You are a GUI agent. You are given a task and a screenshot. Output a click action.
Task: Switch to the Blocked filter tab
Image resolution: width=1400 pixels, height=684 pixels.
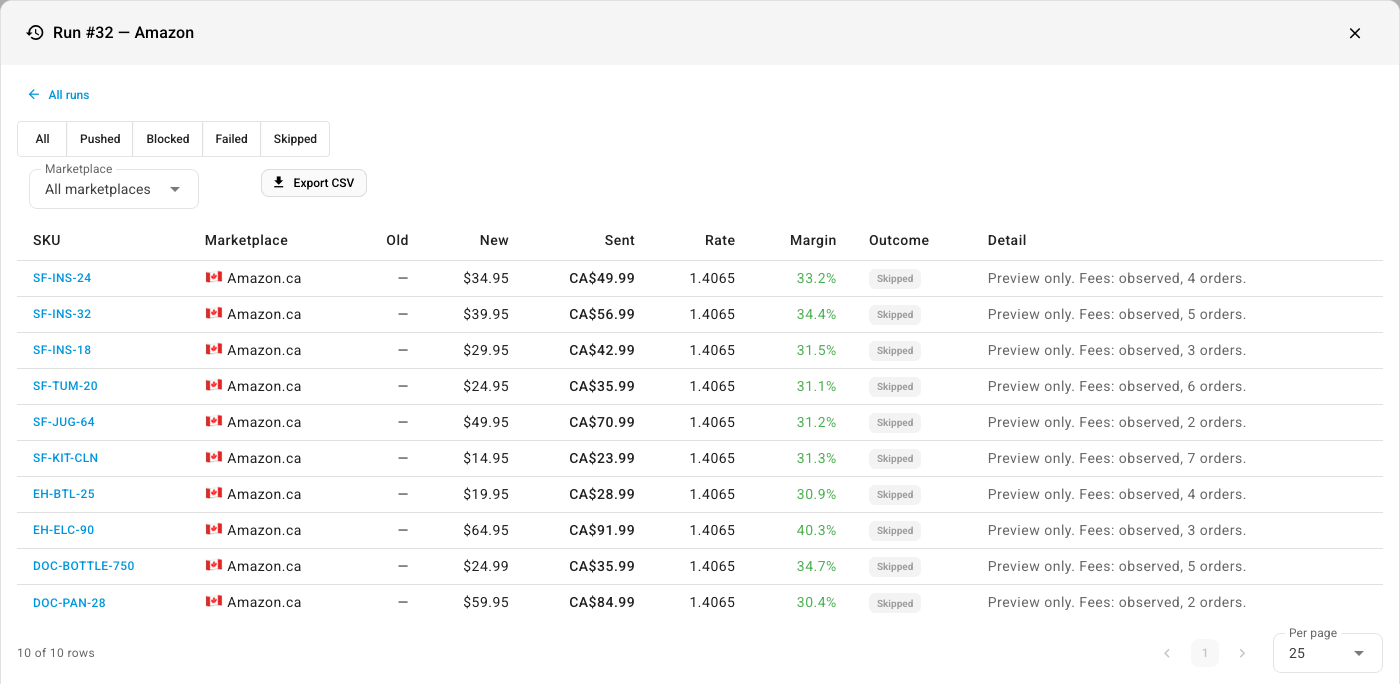point(168,139)
